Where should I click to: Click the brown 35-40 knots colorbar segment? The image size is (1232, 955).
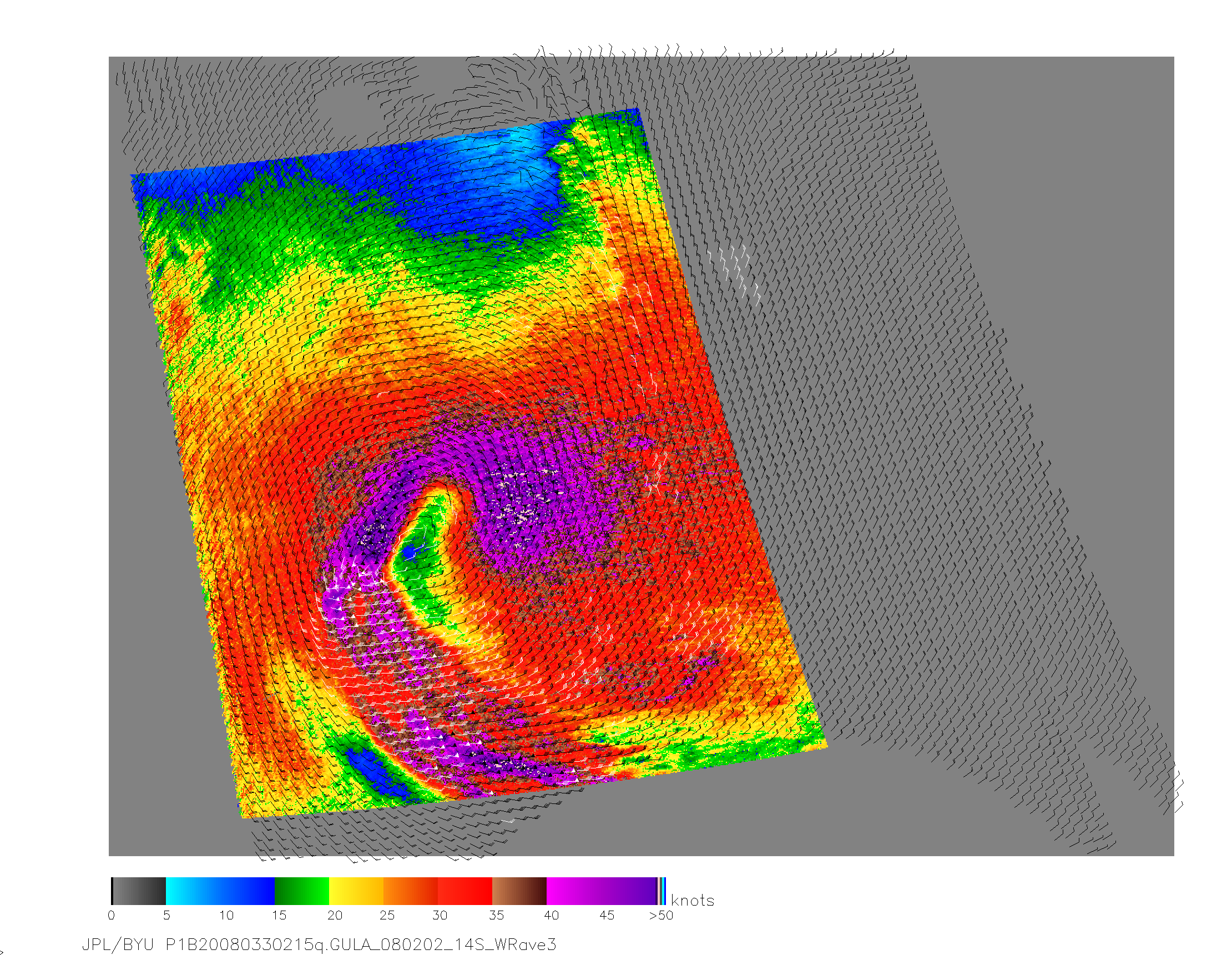pyautogui.click(x=519, y=891)
